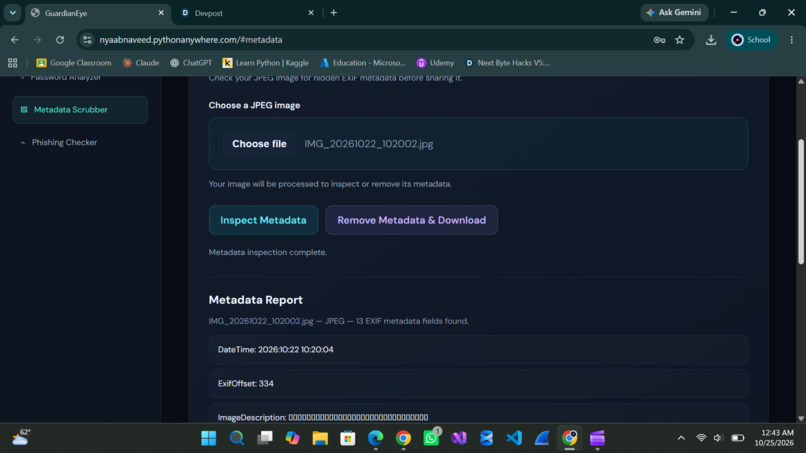Viewport: 806px width, 453px height.
Task: Click the page vertical scrollbar thumb
Action: 800,202
